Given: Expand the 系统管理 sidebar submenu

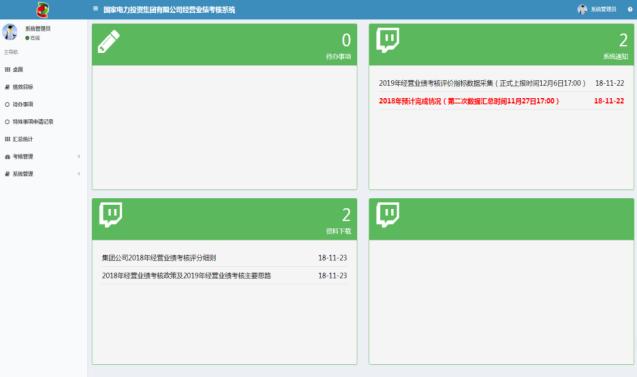Looking at the screenshot, I should pyautogui.click(x=43, y=174).
